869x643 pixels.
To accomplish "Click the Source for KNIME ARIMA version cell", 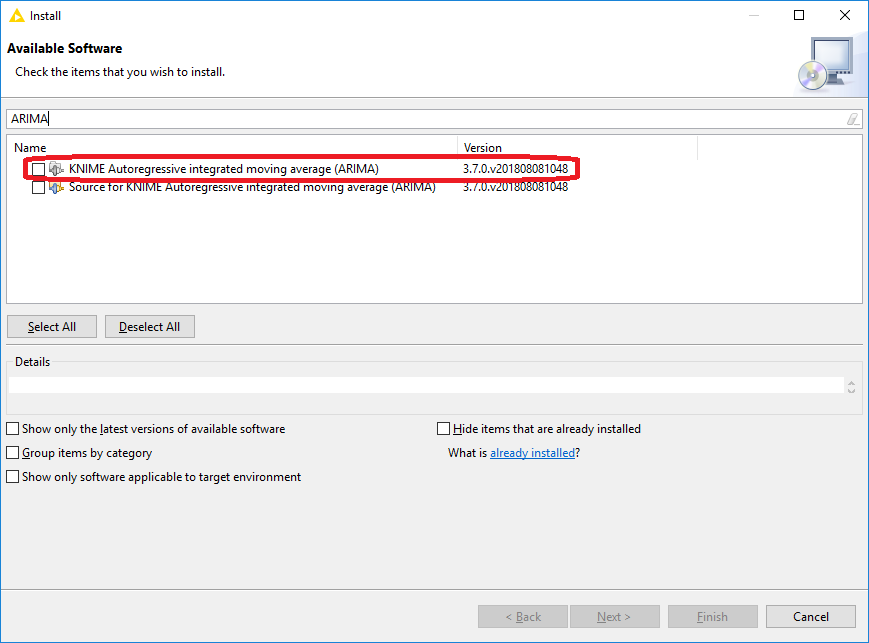I will click(515, 187).
